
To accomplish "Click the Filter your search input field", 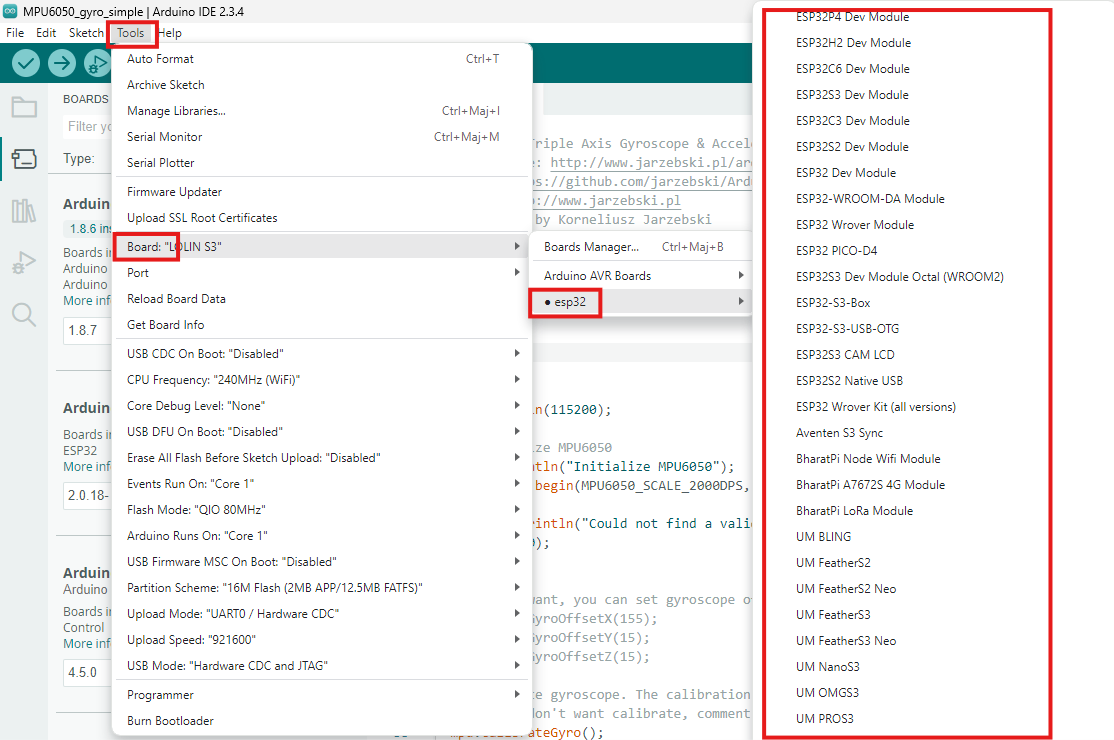I will pyautogui.click(x=87, y=126).
